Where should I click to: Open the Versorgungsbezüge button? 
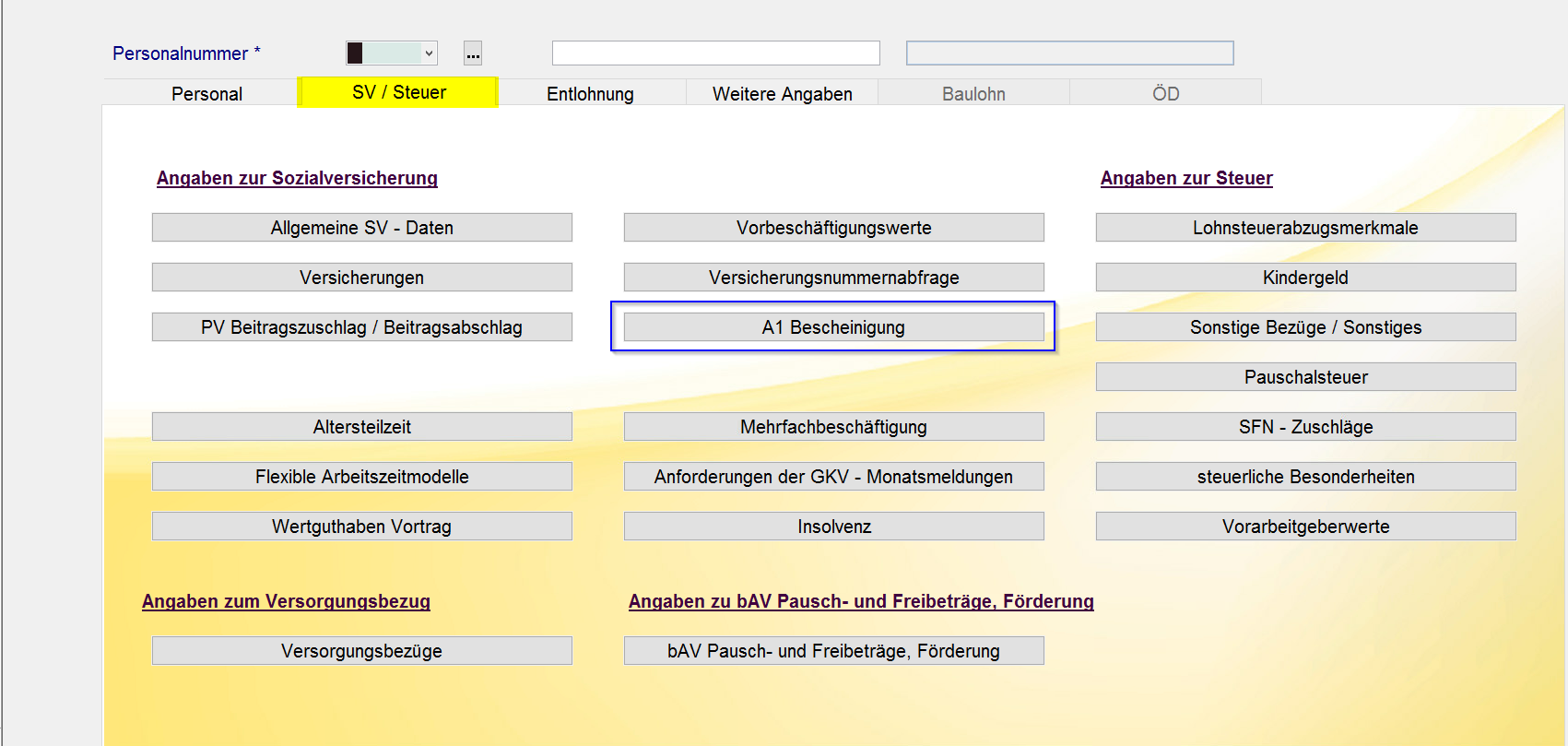(361, 651)
